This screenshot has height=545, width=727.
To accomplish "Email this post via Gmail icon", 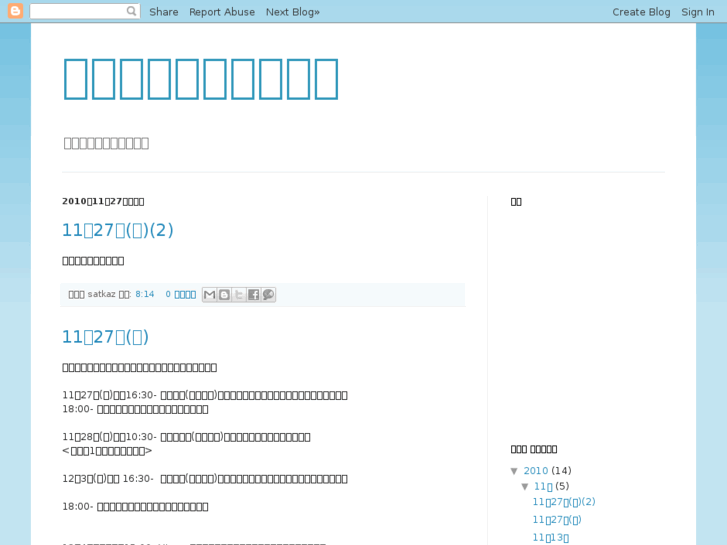I will pyautogui.click(x=210, y=295).
